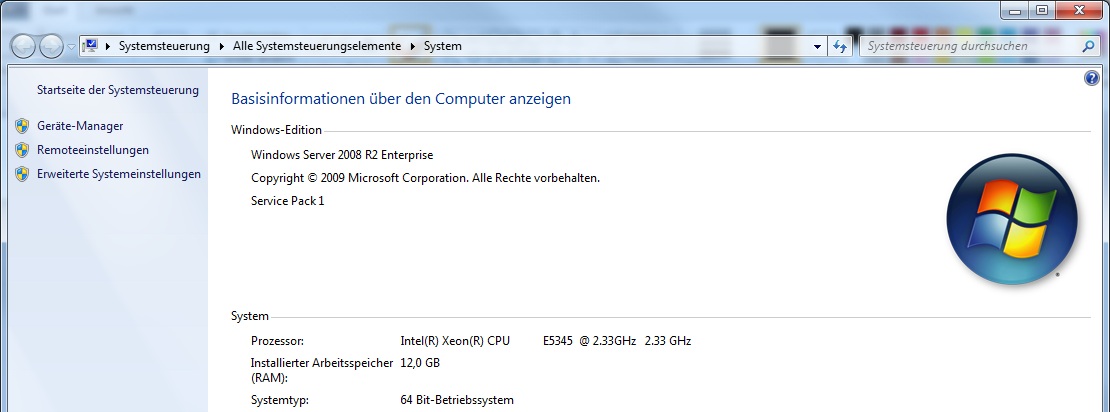Click the shield icon beside Remoteeinstellungen

[x=22, y=150]
